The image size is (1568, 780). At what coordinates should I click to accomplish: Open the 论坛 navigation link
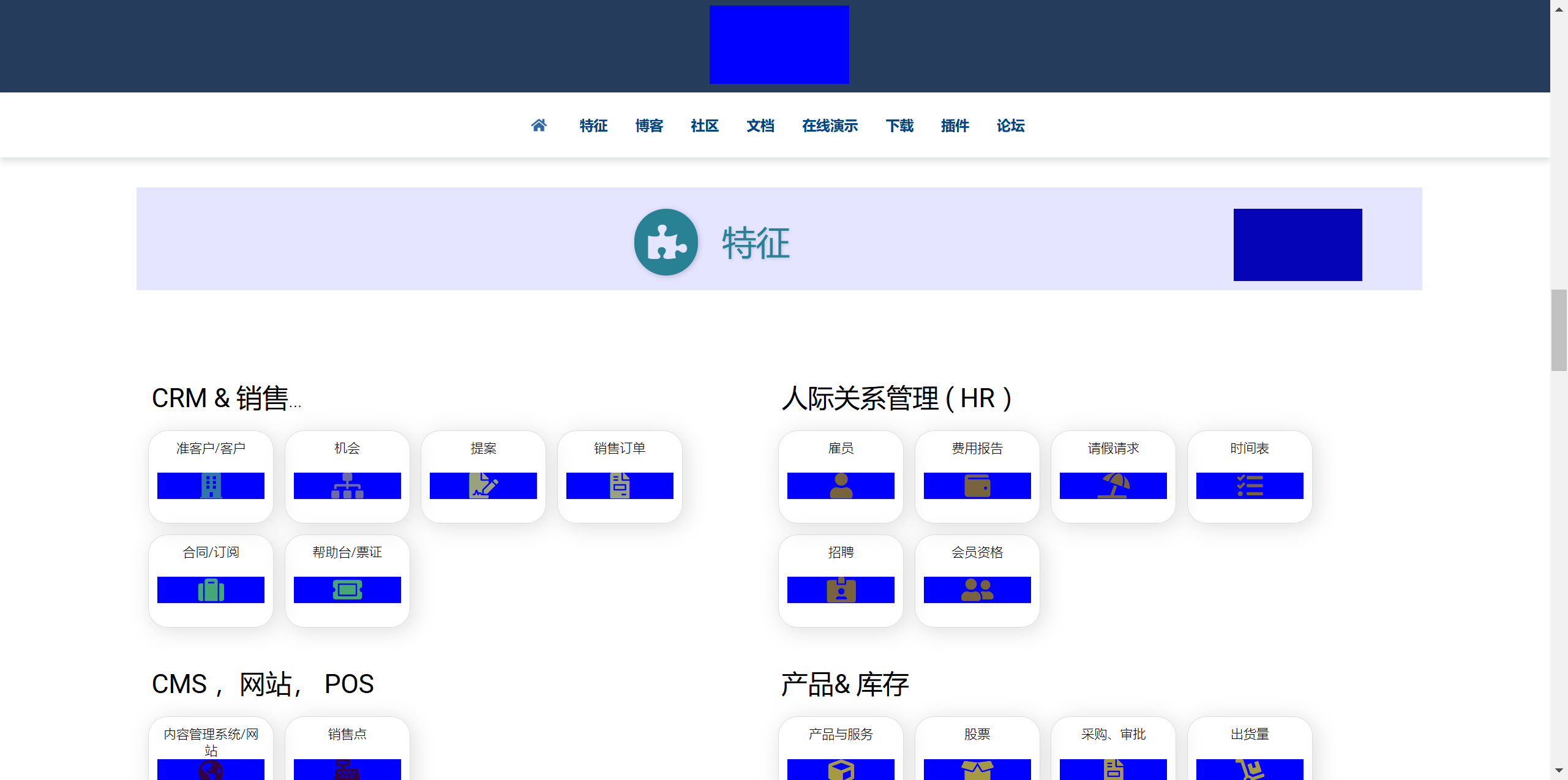[1010, 126]
